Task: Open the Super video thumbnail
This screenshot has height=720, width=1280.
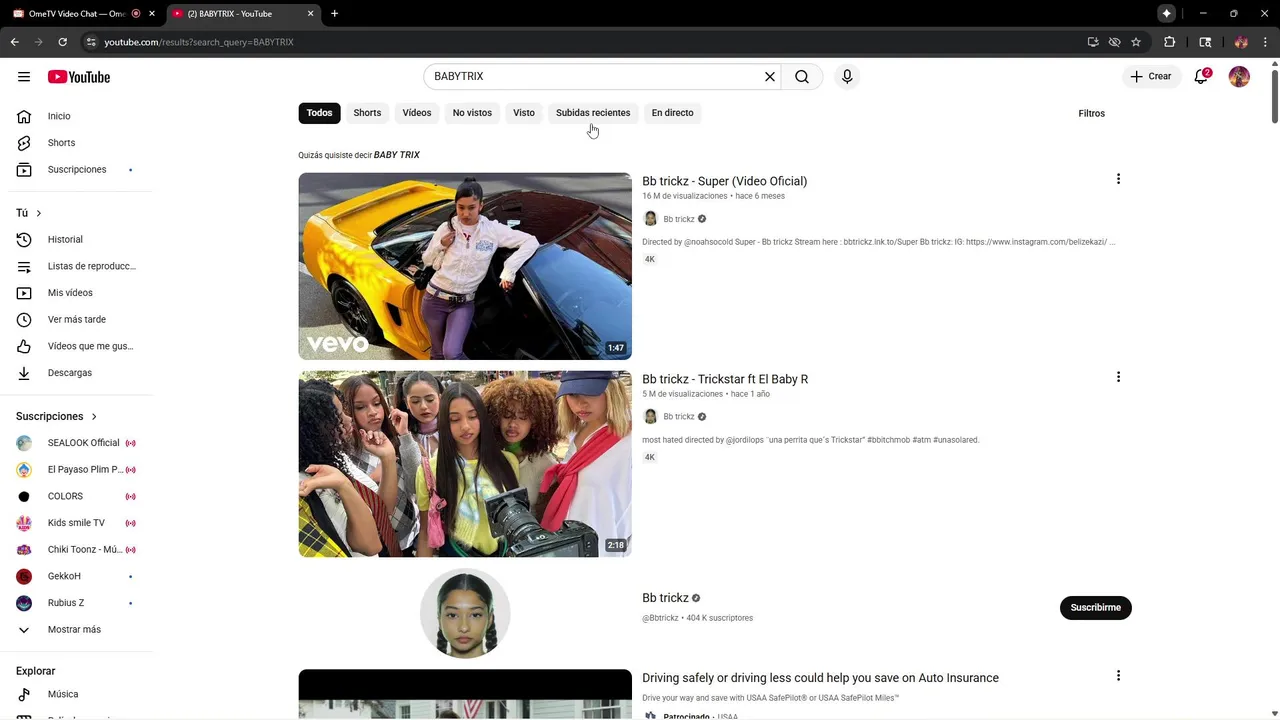Action: coord(465,266)
